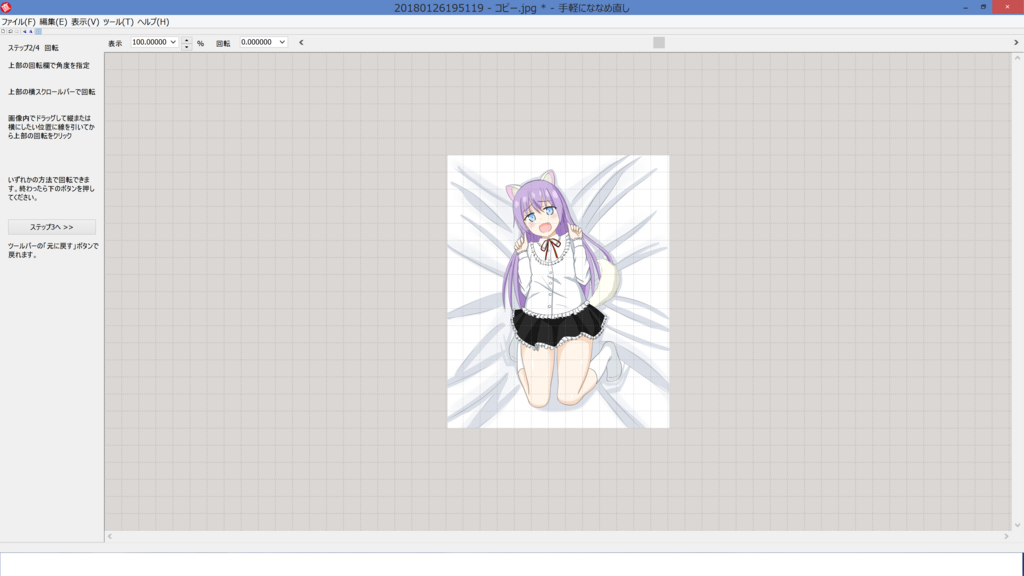Open the 表示(V) menu
The width and height of the screenshot is (1024, 576).
point(85,22)
